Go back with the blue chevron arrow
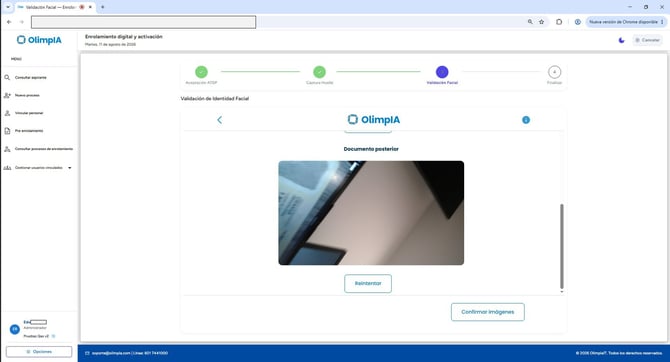 220,120
